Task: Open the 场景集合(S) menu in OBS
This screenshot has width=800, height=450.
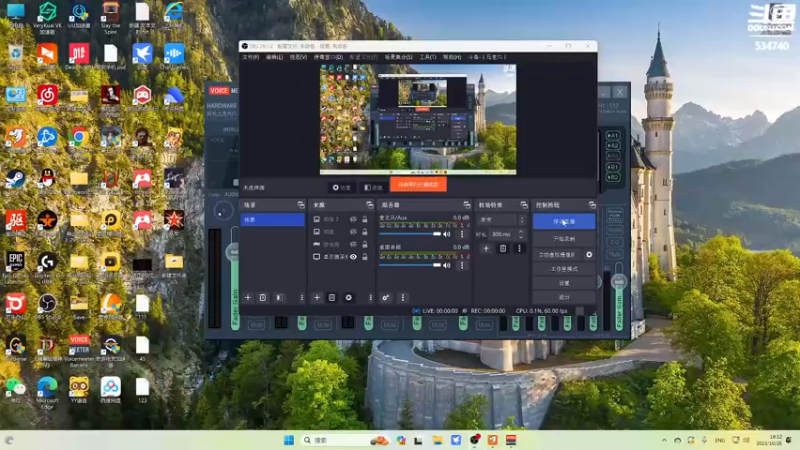Action: click(x=398, y=57)
